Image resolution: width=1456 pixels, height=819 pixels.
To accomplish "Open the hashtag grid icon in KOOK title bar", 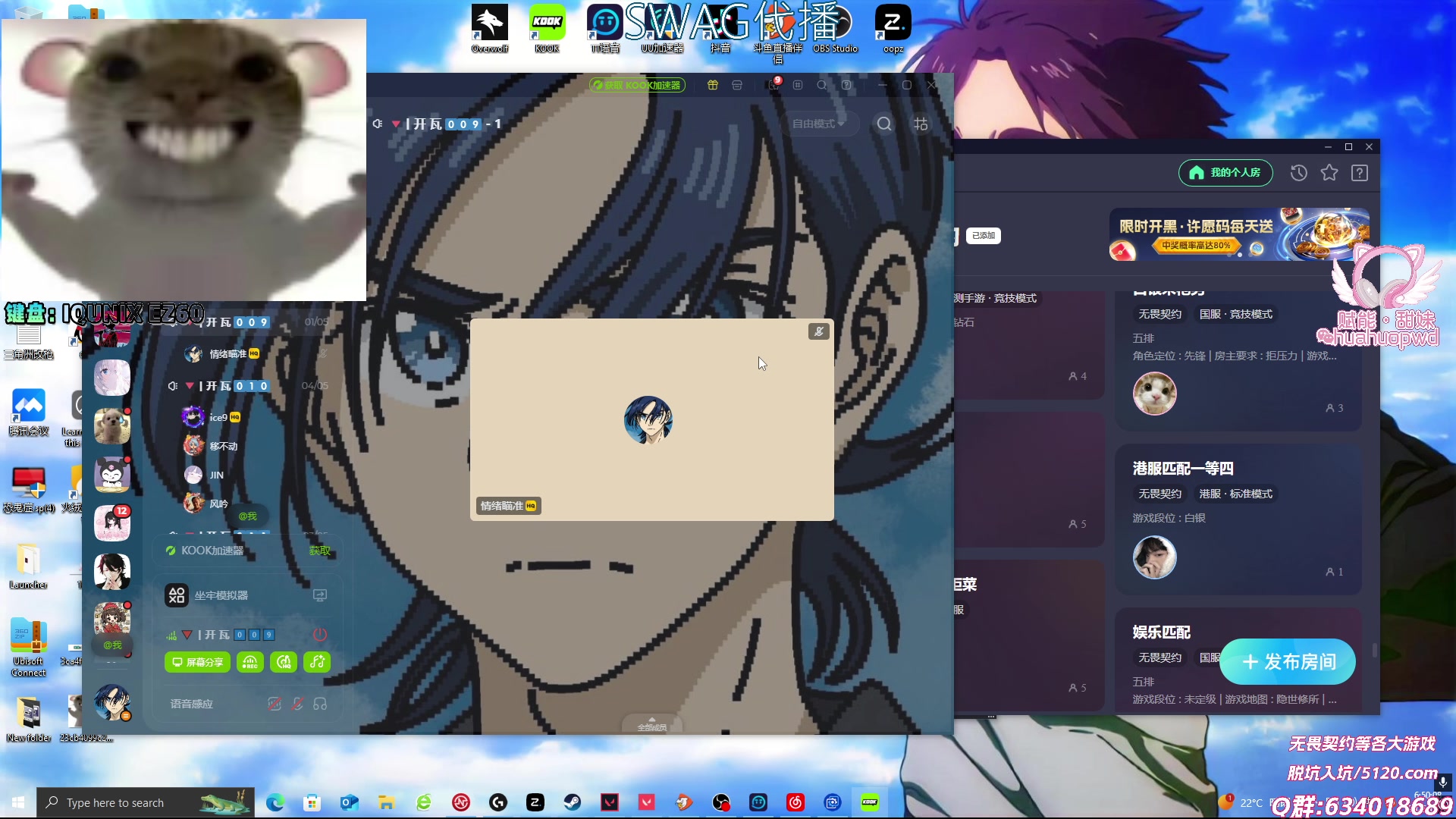I will click(798, 85).
